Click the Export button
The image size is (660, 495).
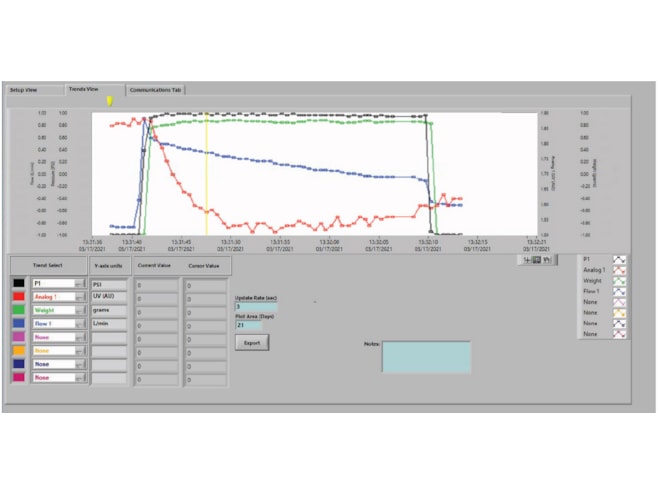(x=251, y=343)
